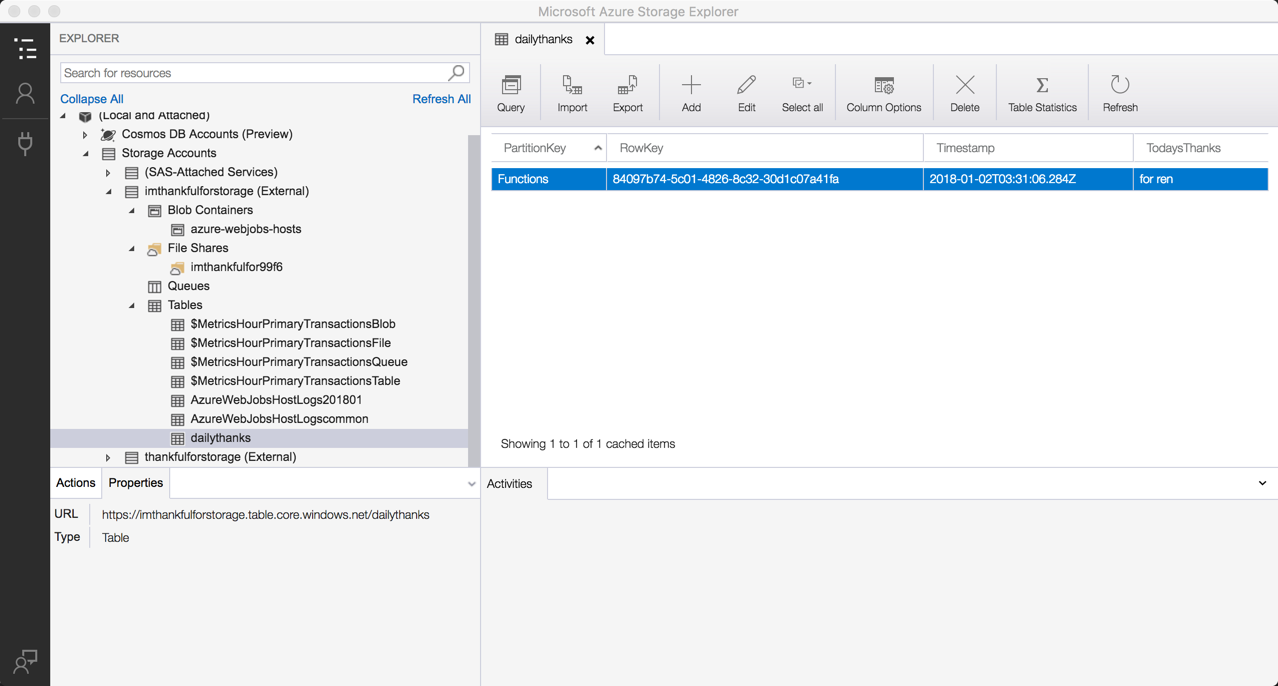
Task: Click the Cosmos DB Accounts icon
Action: 108,134
